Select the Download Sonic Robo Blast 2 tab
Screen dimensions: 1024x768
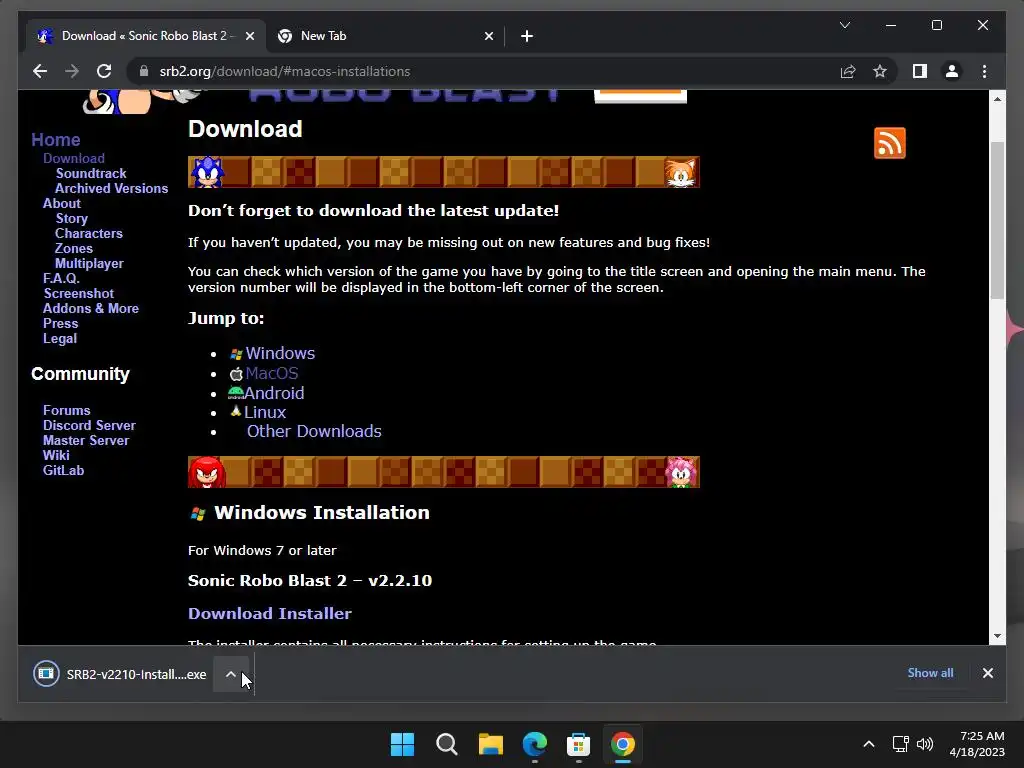(144, 36)
